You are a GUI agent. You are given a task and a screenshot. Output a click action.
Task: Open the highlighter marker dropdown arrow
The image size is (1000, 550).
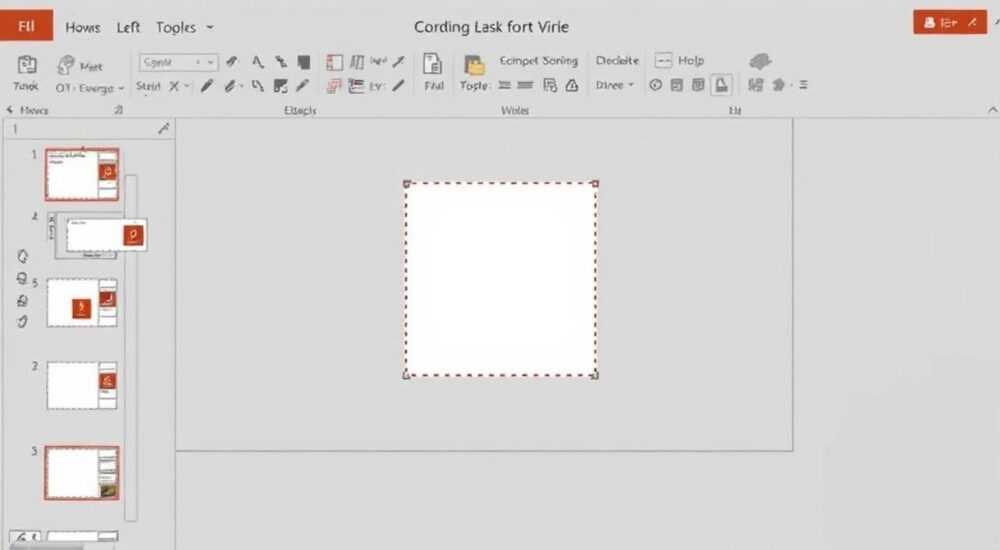click(x=241, y=86)
